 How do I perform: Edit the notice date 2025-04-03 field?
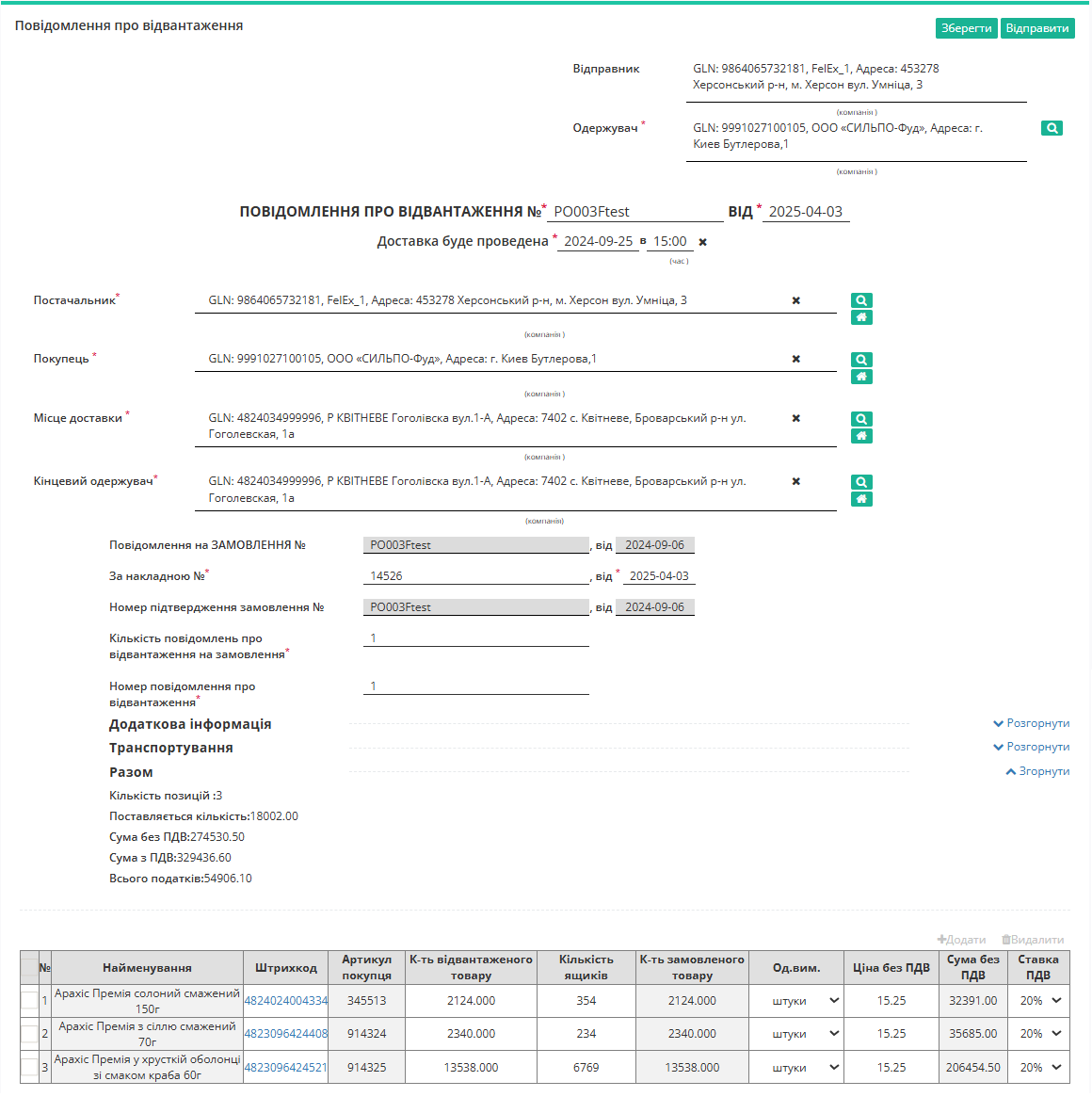pyautogui.click(x=805, y=211)
